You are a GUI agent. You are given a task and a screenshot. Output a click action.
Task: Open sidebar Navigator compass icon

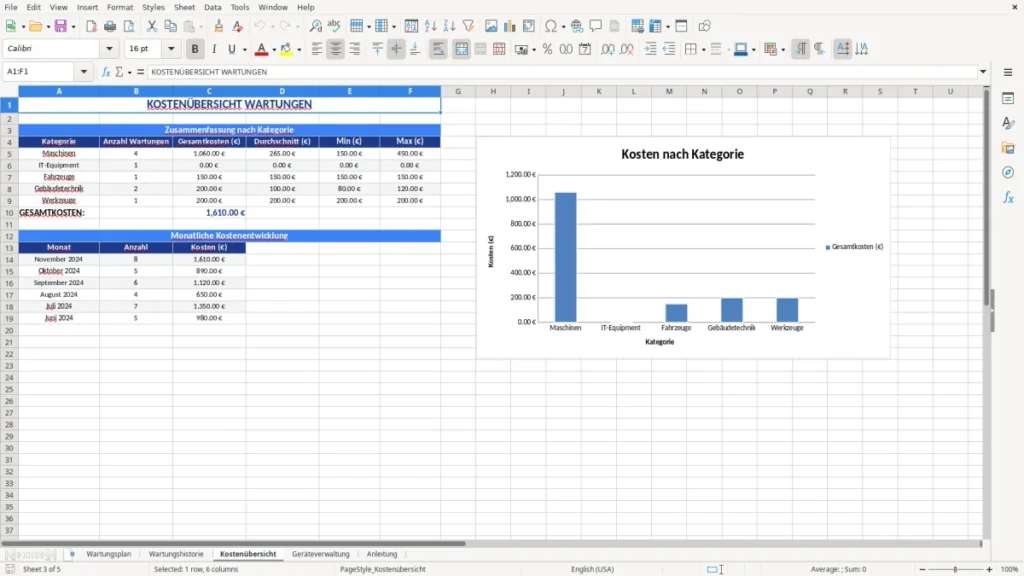point(1008,172)
